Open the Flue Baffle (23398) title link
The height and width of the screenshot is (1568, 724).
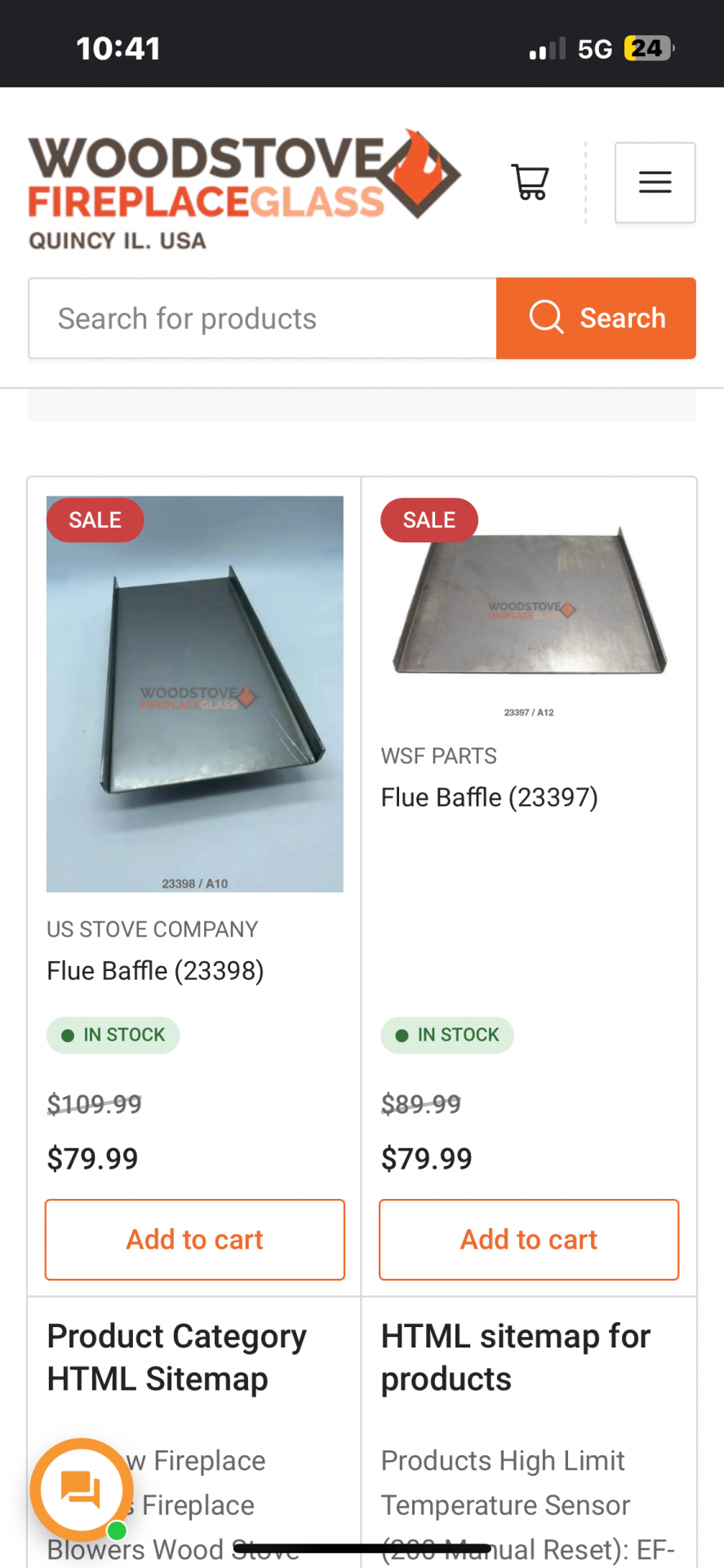[156, 971]
